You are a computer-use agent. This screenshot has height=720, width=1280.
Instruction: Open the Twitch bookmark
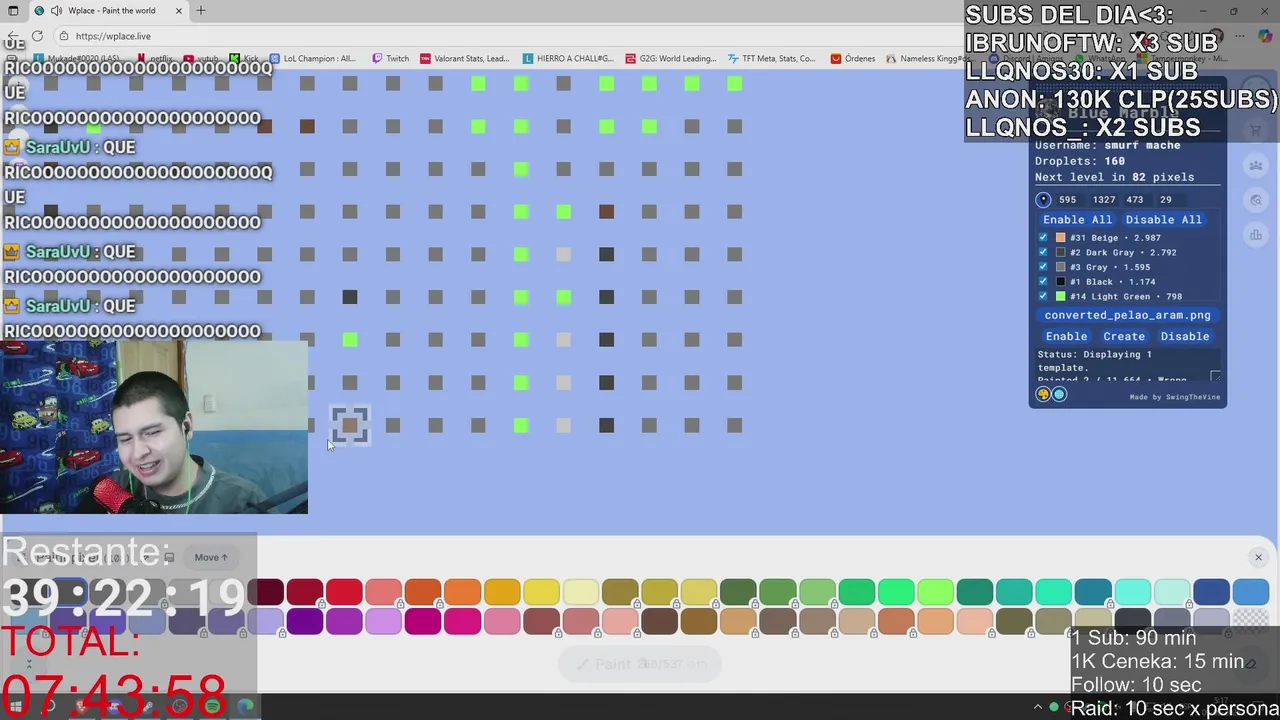tap(391, 58)
